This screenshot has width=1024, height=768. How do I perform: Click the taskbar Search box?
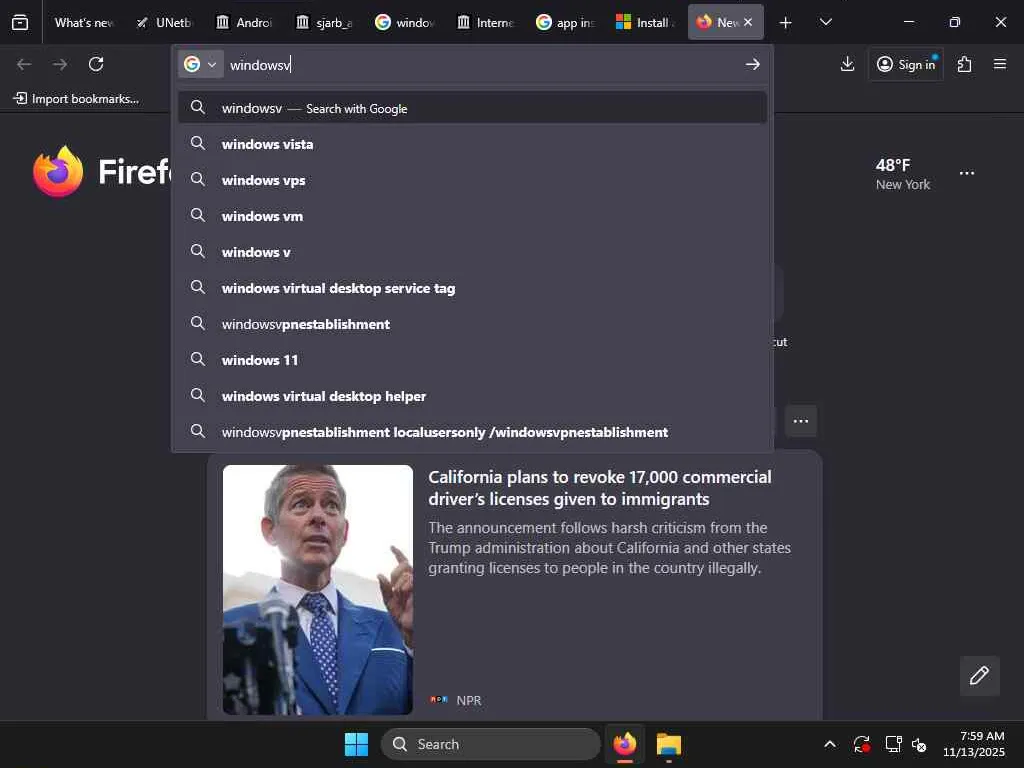point(490,744)
